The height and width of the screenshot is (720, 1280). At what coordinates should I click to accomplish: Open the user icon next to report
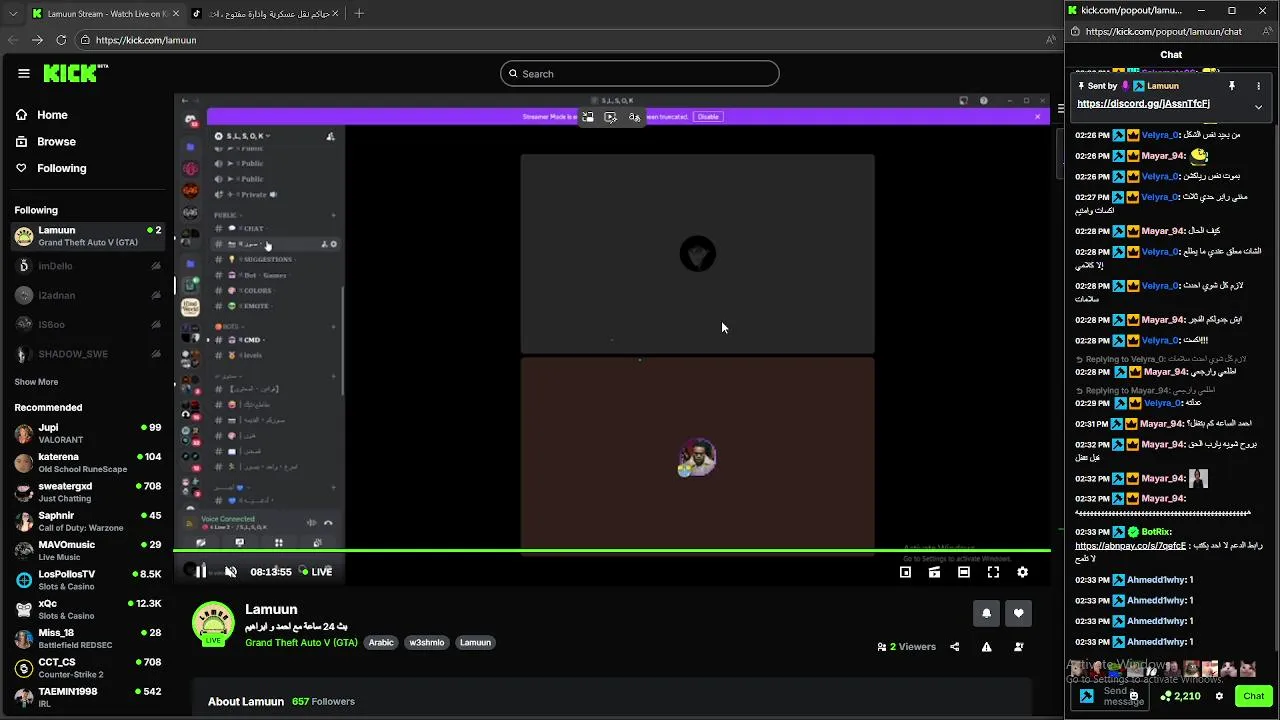pos(1018,647)
